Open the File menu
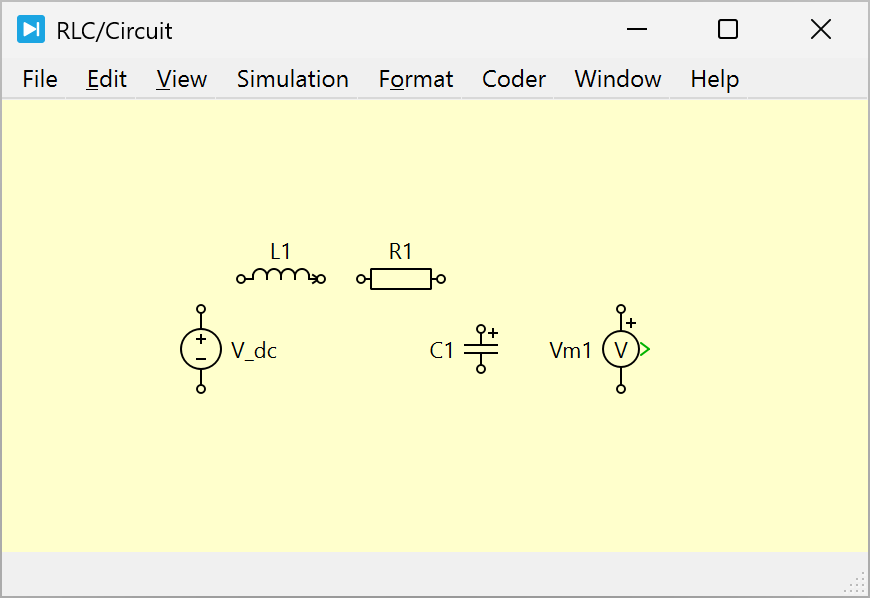This screenshot has width=870, height=598. pyautogui.click(x=40, y=79)
